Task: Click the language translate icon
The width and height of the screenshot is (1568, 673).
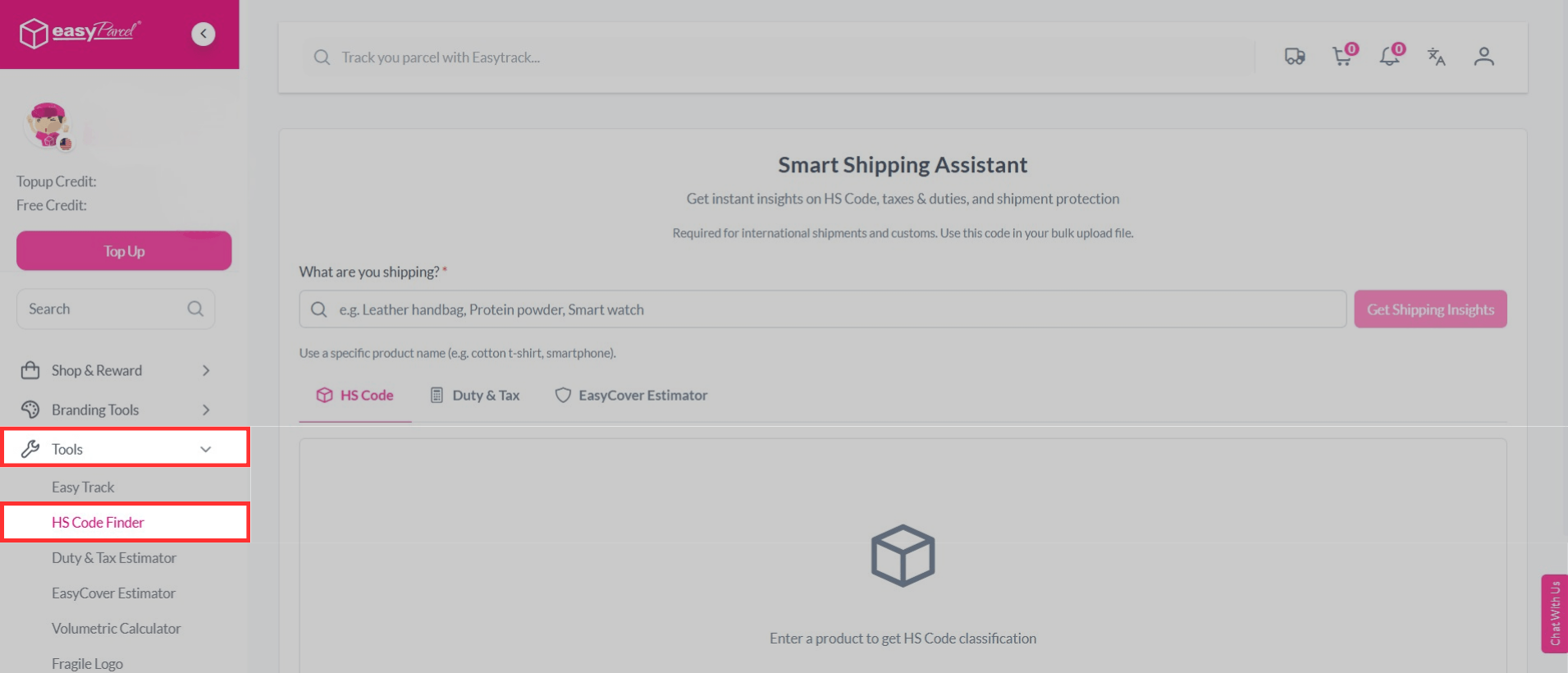Action: coord(1436,57)
